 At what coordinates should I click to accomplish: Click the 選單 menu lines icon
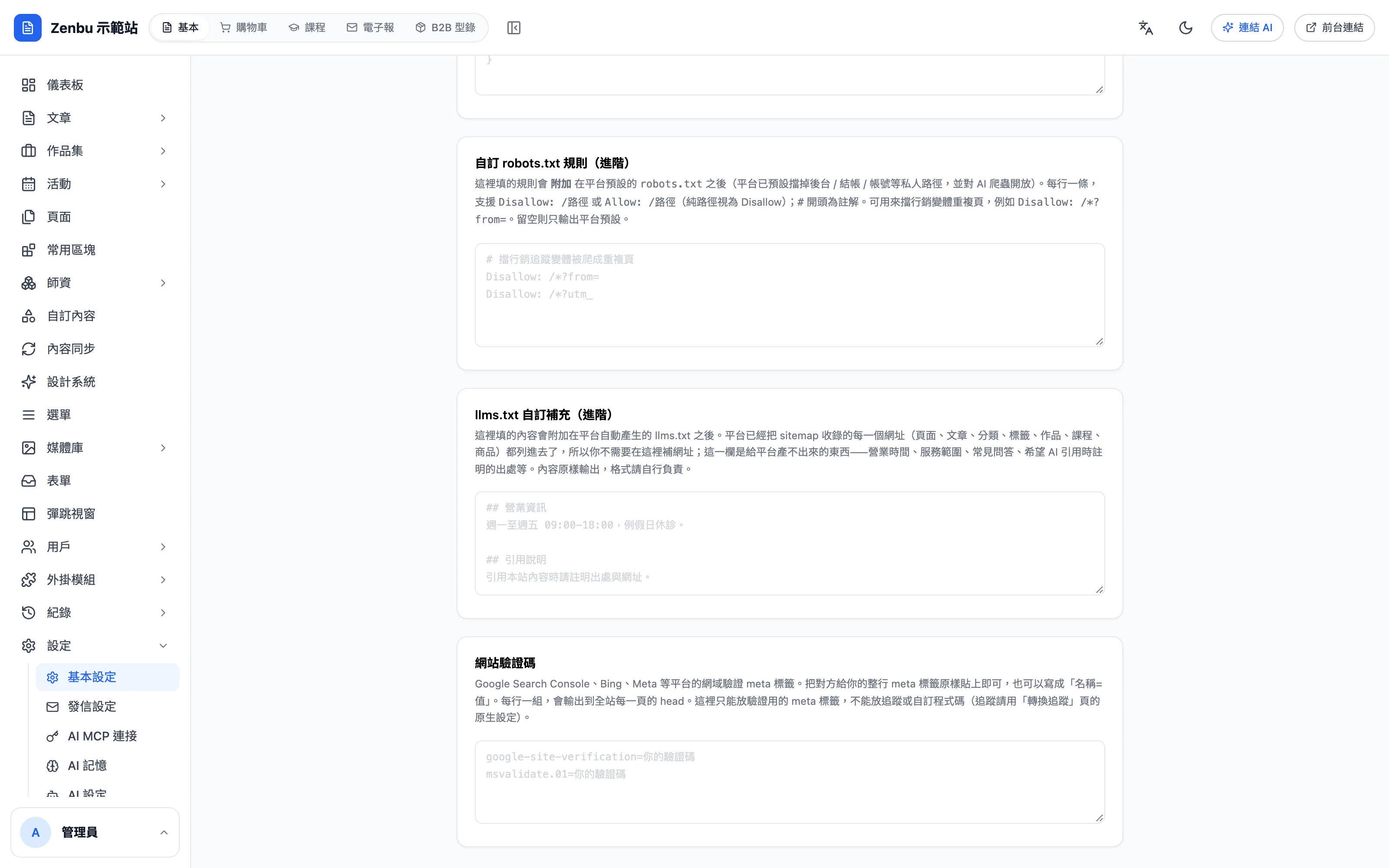[29, 415]
